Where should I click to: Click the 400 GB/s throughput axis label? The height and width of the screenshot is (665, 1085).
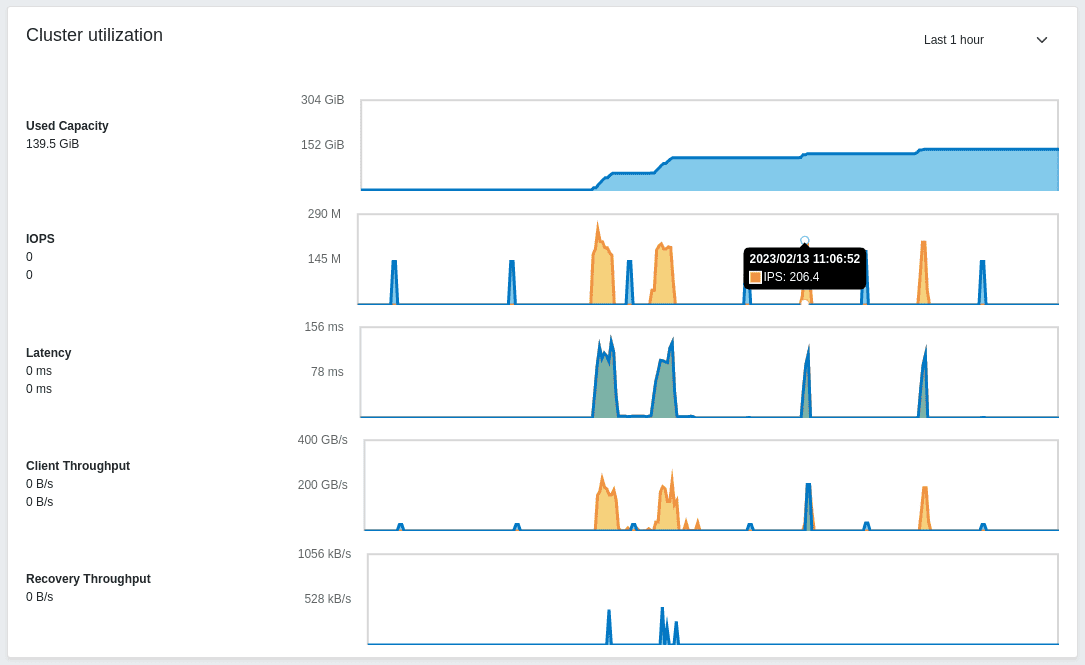click(322, 440)
